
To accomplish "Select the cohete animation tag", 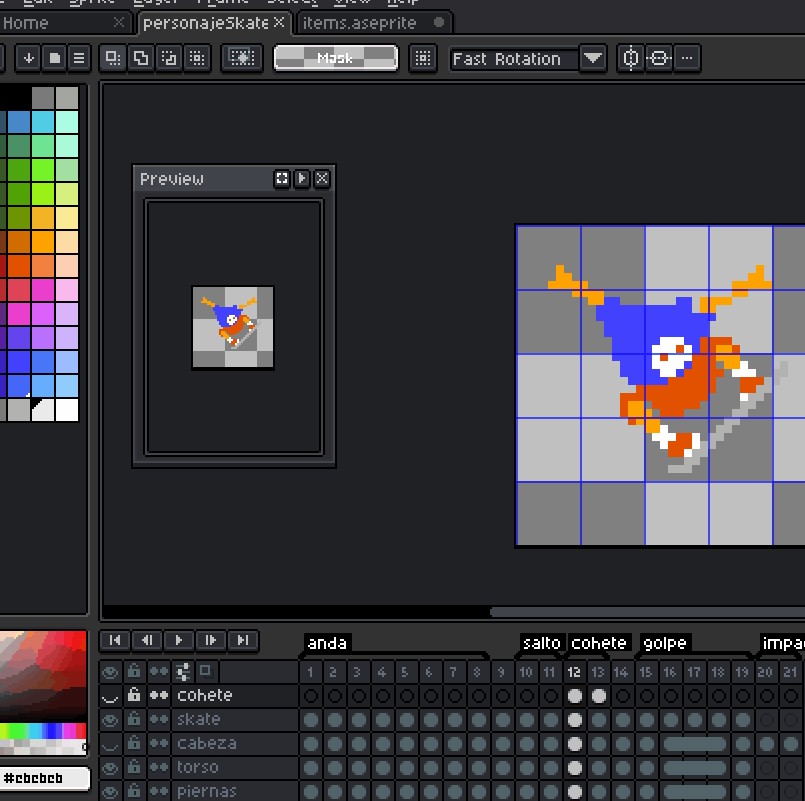I will click(x=599, y=643).
